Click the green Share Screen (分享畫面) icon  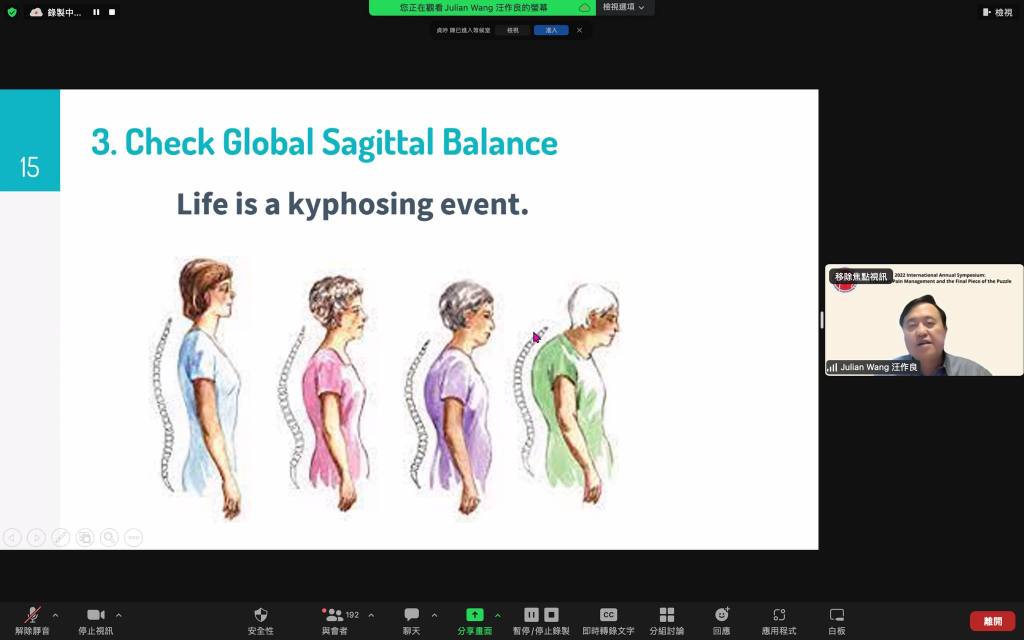(x=475, y=615)
